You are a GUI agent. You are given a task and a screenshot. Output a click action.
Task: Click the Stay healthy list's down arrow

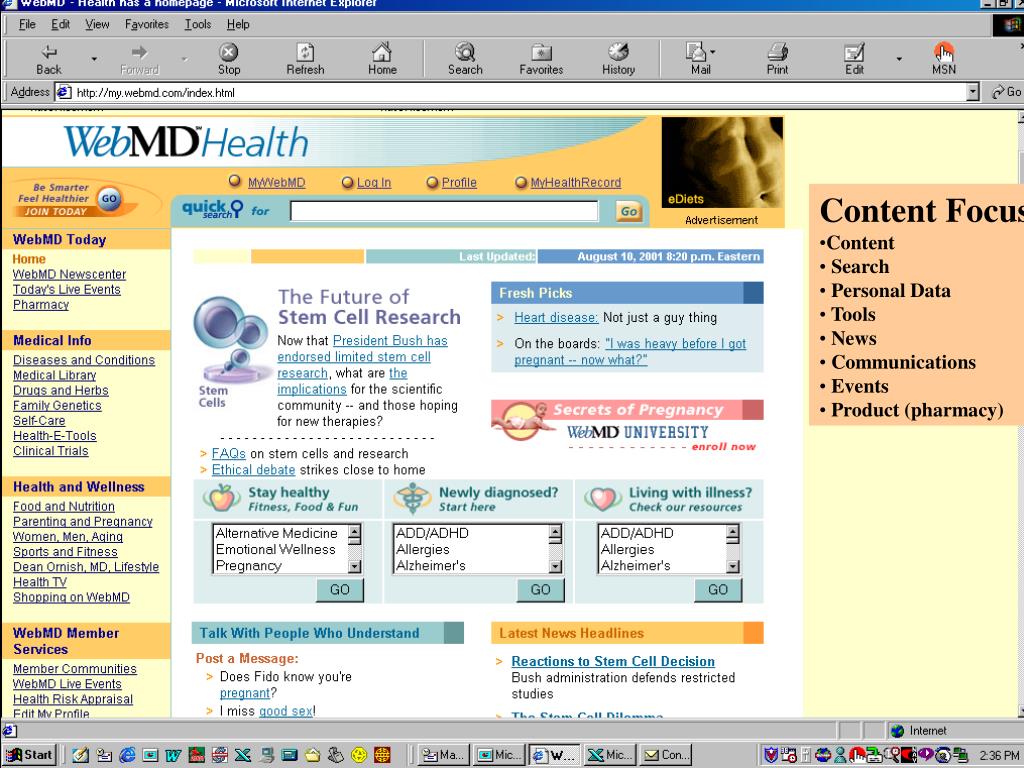(355, 566)
